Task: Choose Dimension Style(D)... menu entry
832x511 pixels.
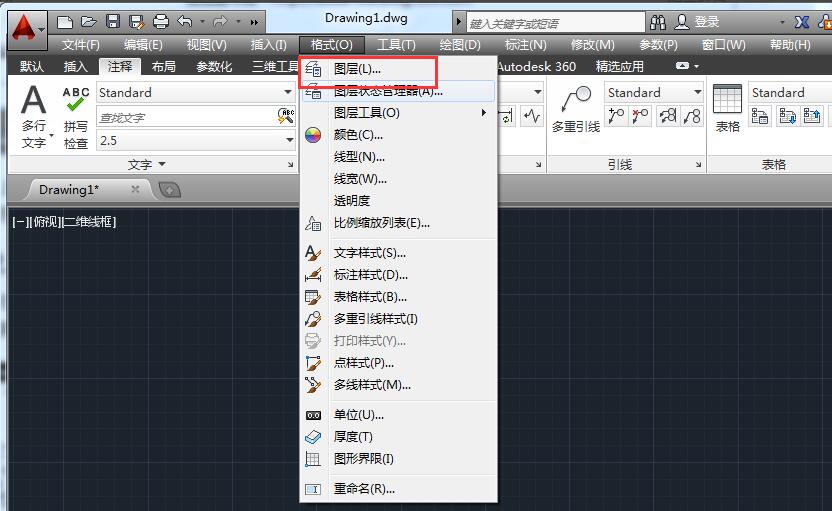Action: coord(398,275)
